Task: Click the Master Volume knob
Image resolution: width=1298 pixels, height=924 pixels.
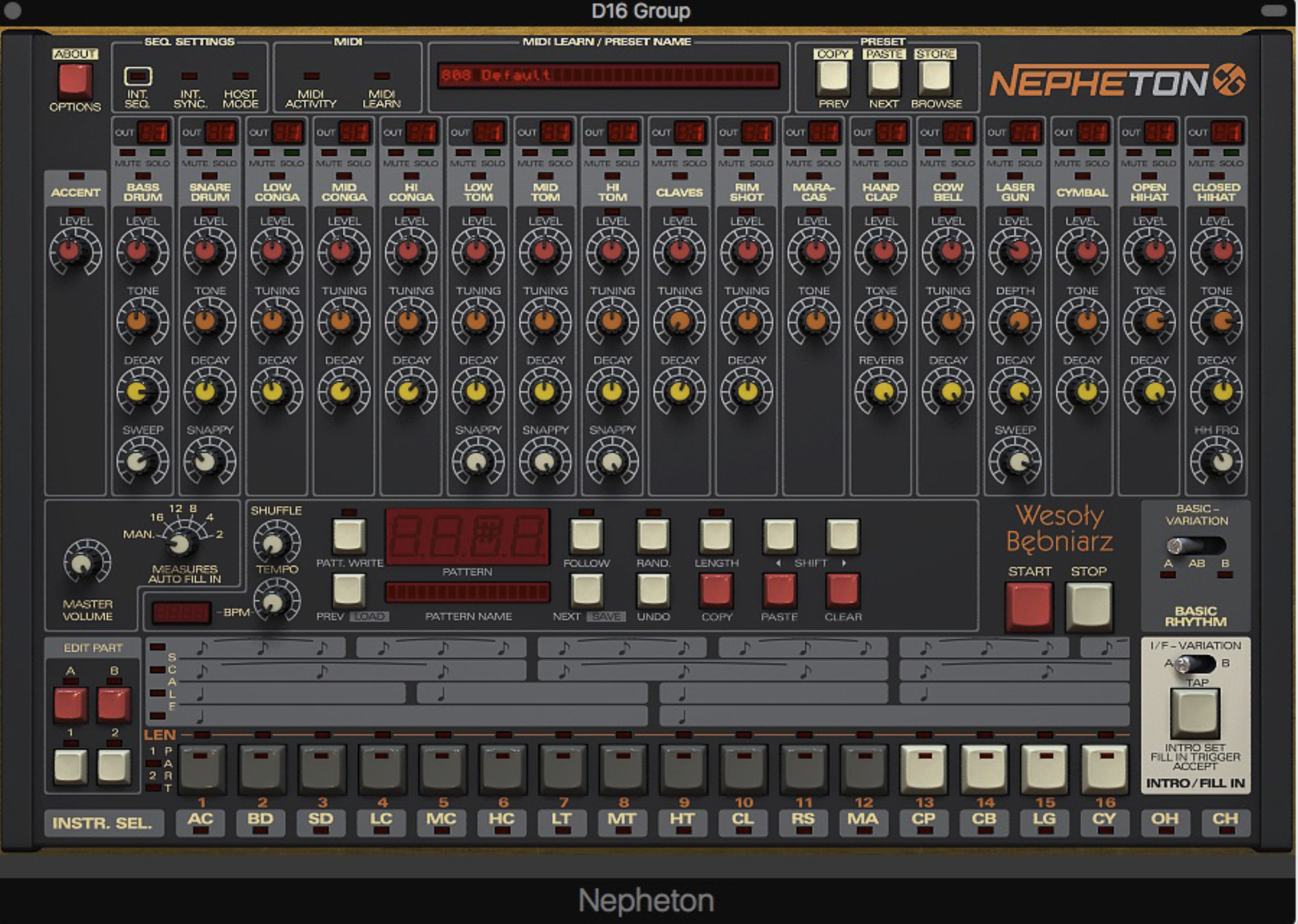Action: (87, 562)
